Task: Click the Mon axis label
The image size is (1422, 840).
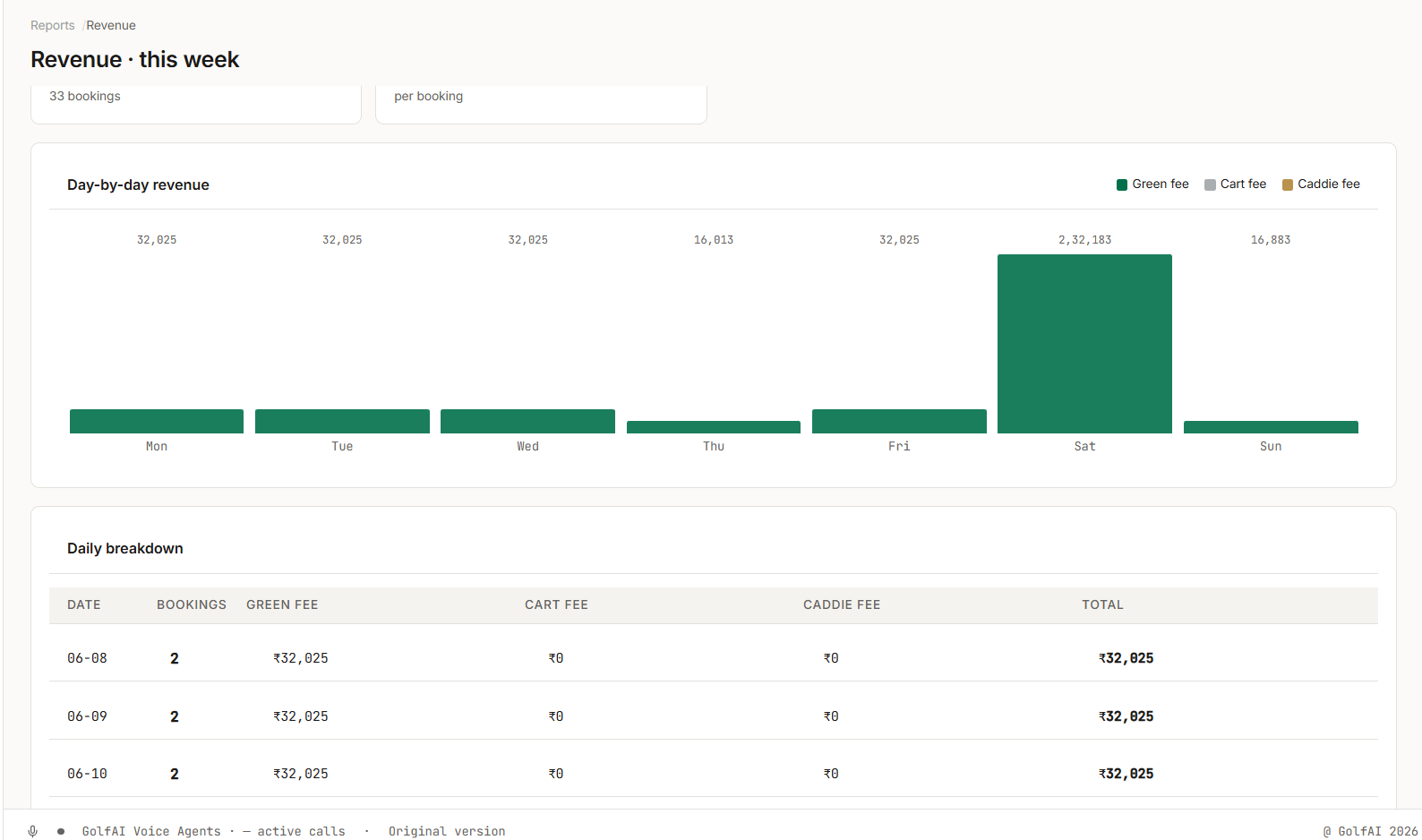Action: [x=157, y=446]
